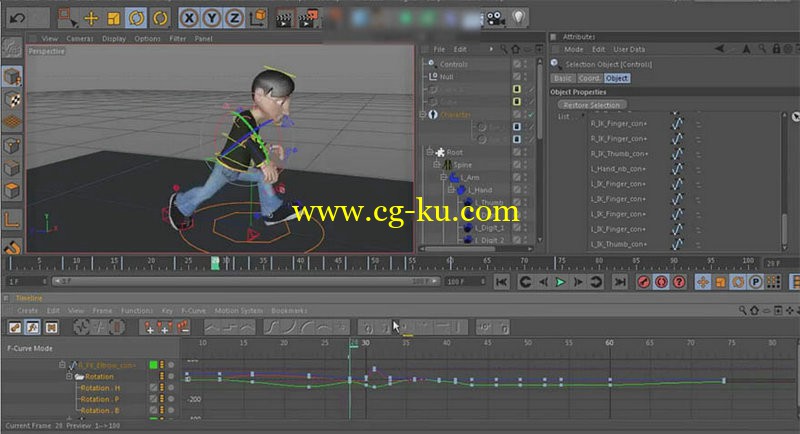
Task: Click Render to Picture Viewer icon
Action: click(x=308, y=19)
